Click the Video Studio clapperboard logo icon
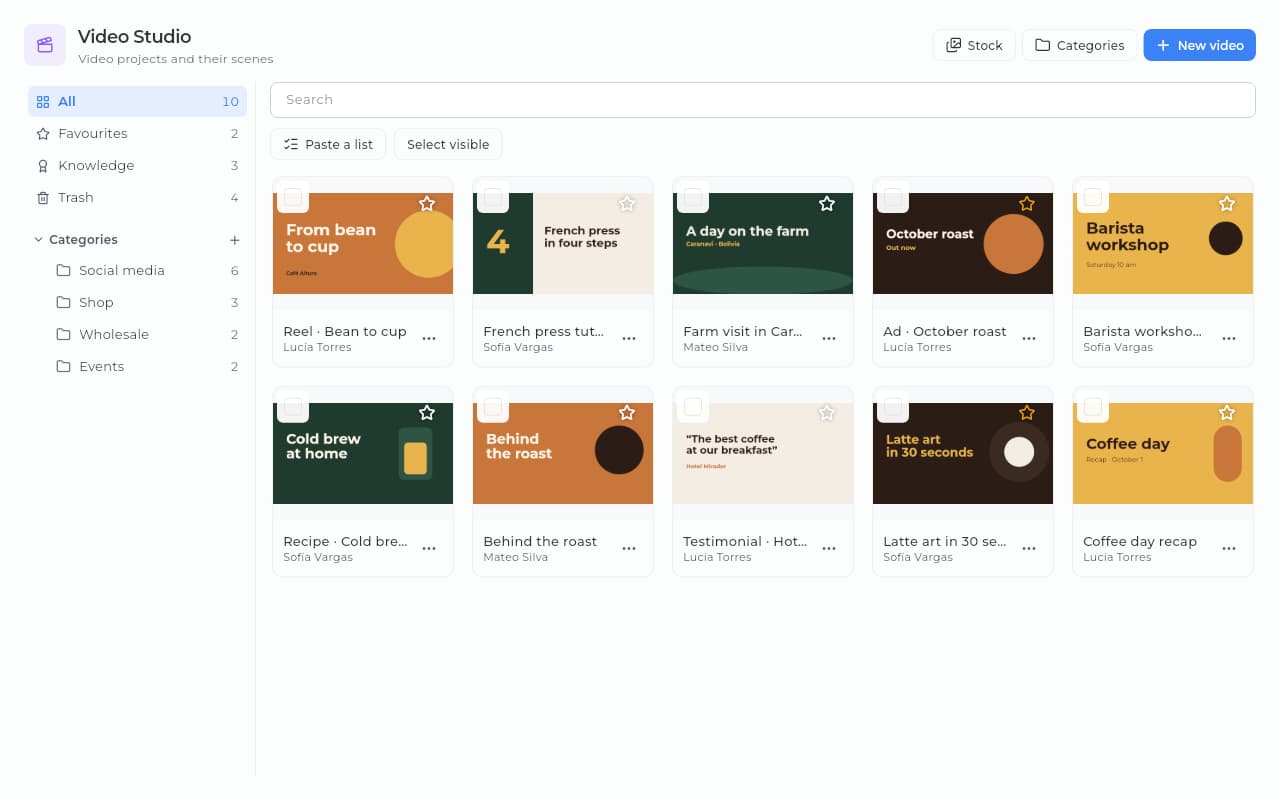 point(45,45)
